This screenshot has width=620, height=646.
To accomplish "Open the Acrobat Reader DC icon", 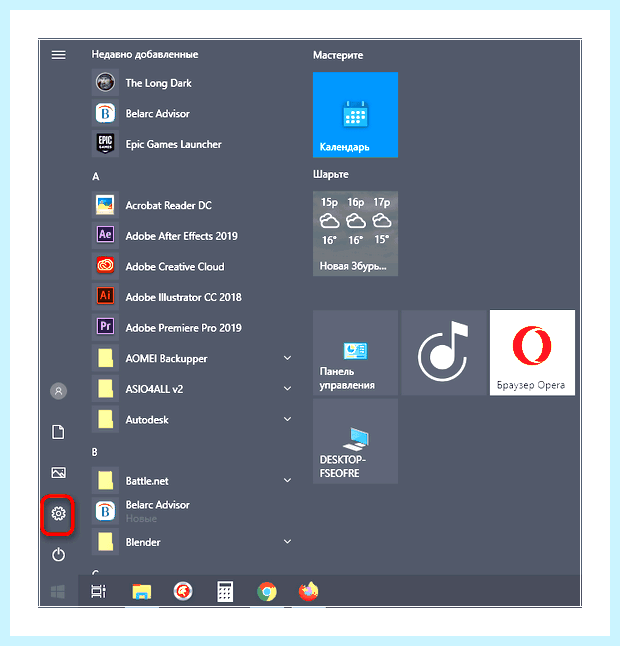I will 105,205.
